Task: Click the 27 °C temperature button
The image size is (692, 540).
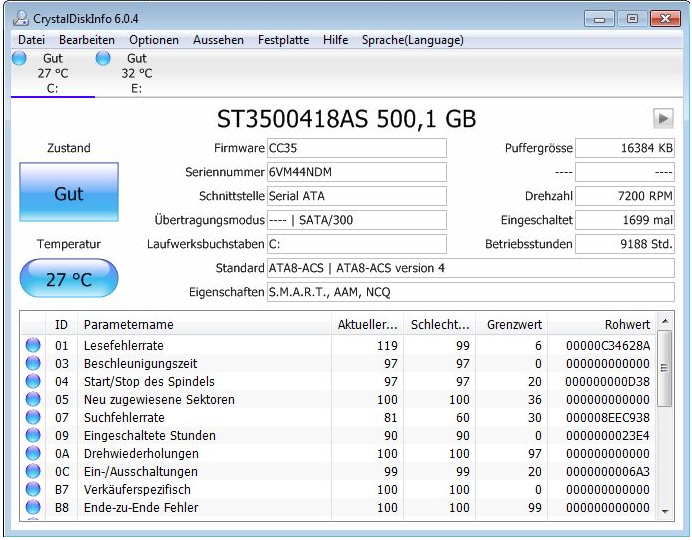Action: pos(69,278)
